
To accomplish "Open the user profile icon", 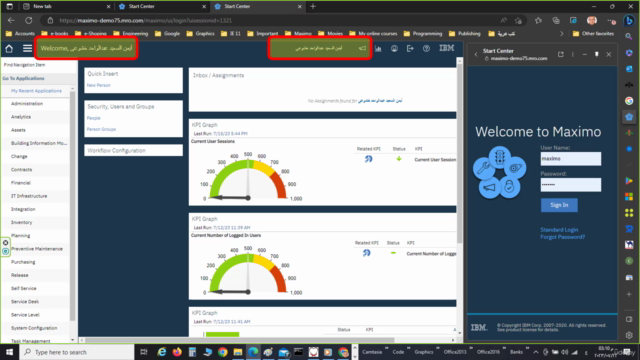I will [x=394, y=49].
